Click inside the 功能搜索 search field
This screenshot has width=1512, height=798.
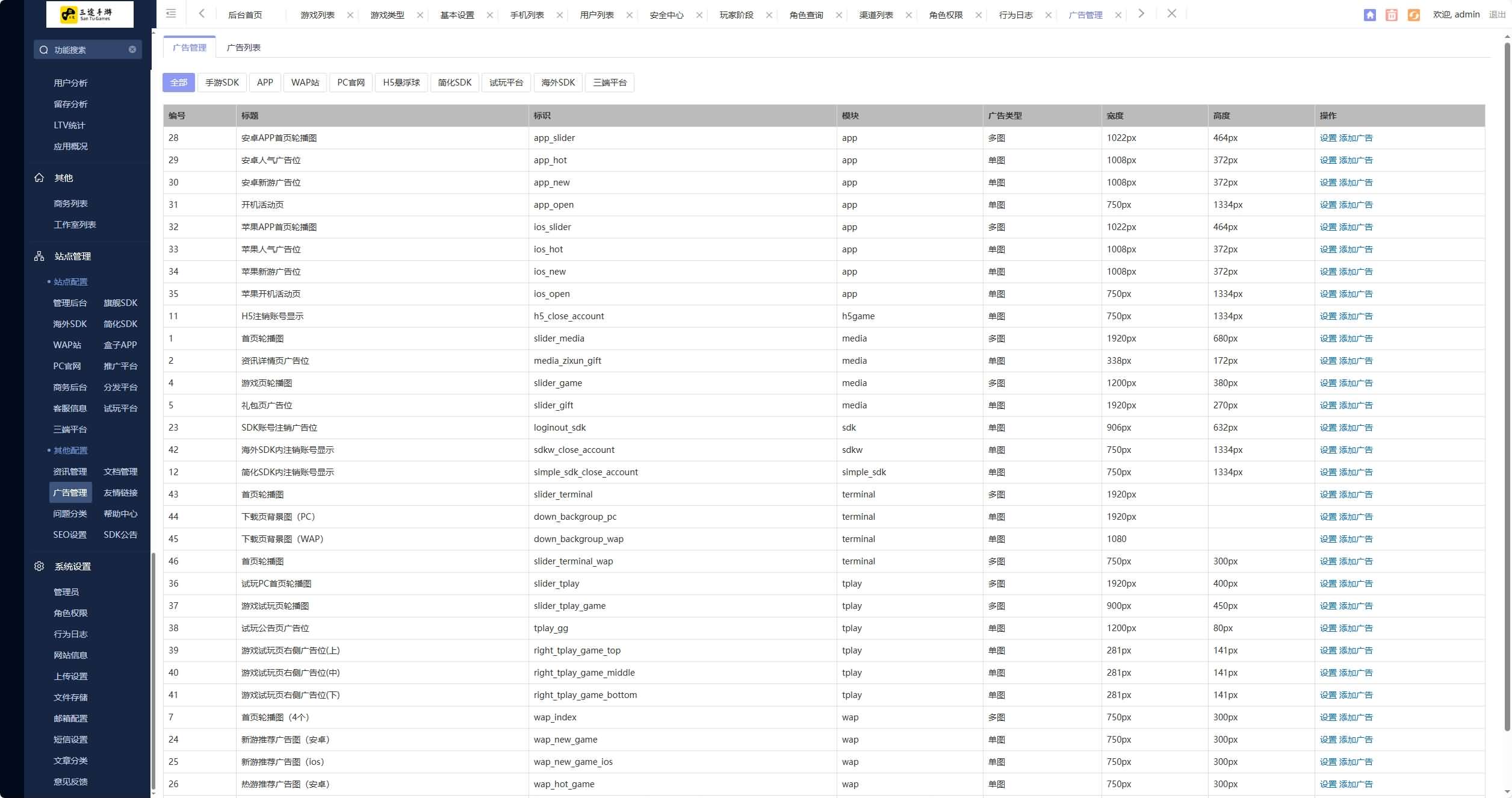[84, 50]
